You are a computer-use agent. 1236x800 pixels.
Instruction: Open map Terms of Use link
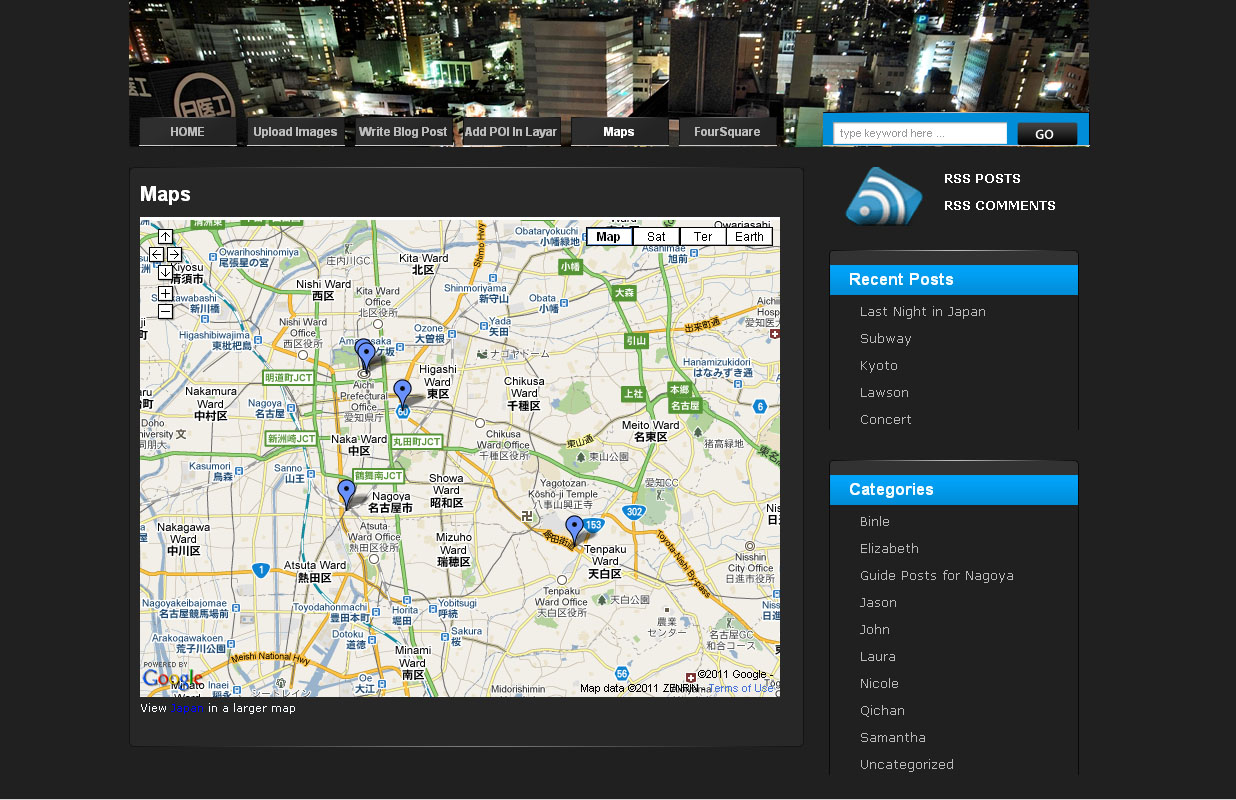tap(741, 688)
